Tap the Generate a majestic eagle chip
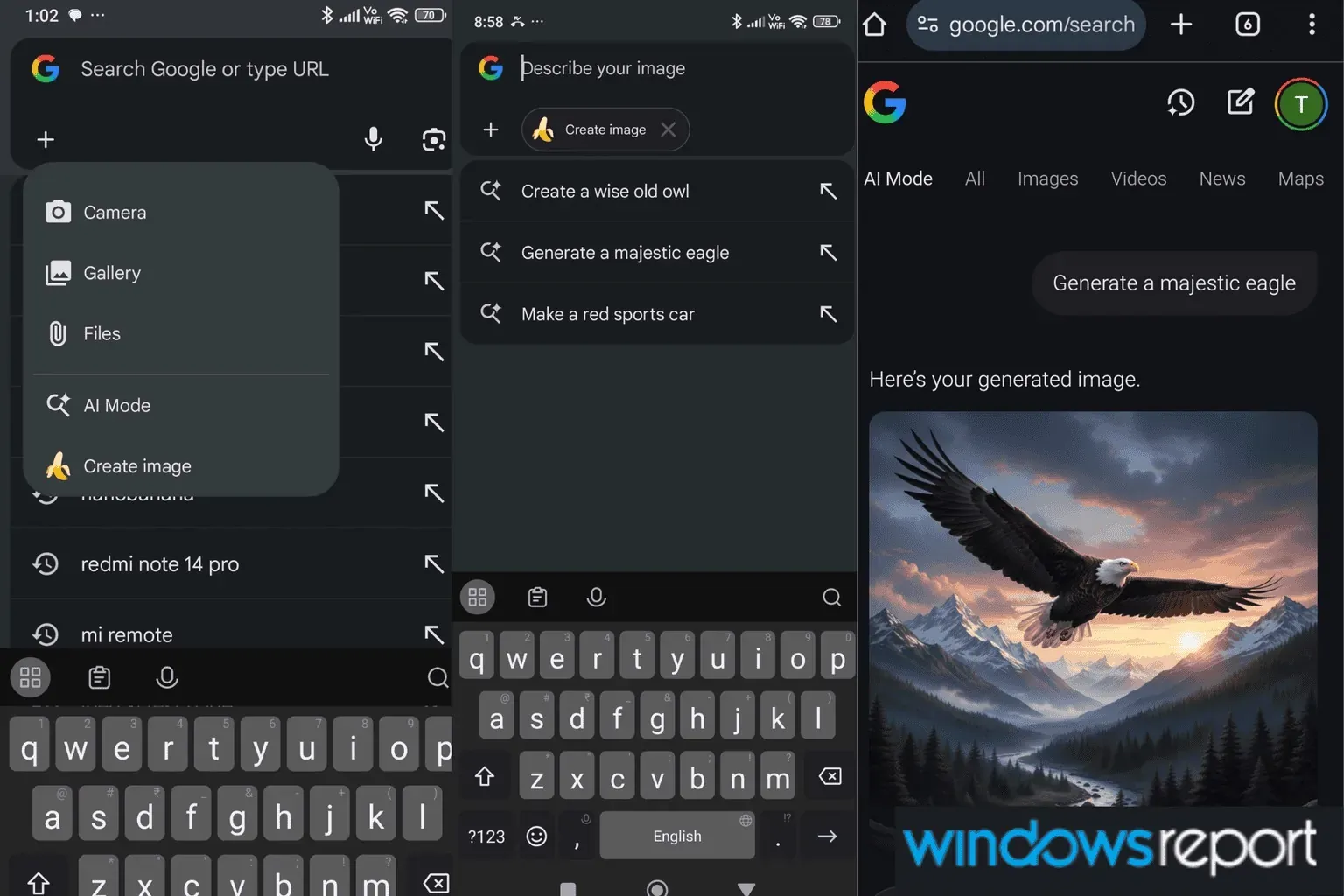The height and width of the screenshot is (896, 1344). [1174, 283]
